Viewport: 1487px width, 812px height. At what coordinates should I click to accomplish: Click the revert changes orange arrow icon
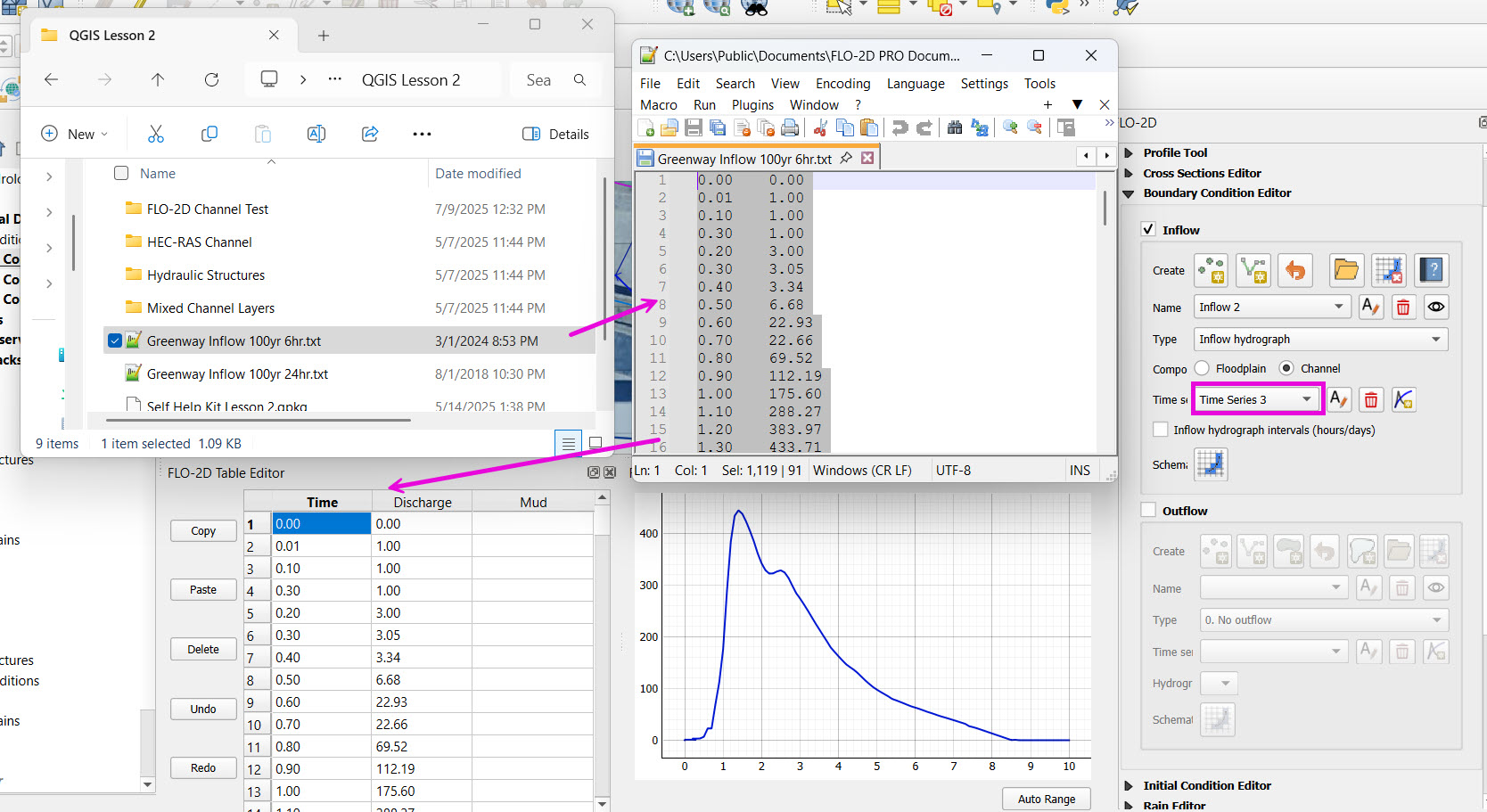coord(1295,270)
